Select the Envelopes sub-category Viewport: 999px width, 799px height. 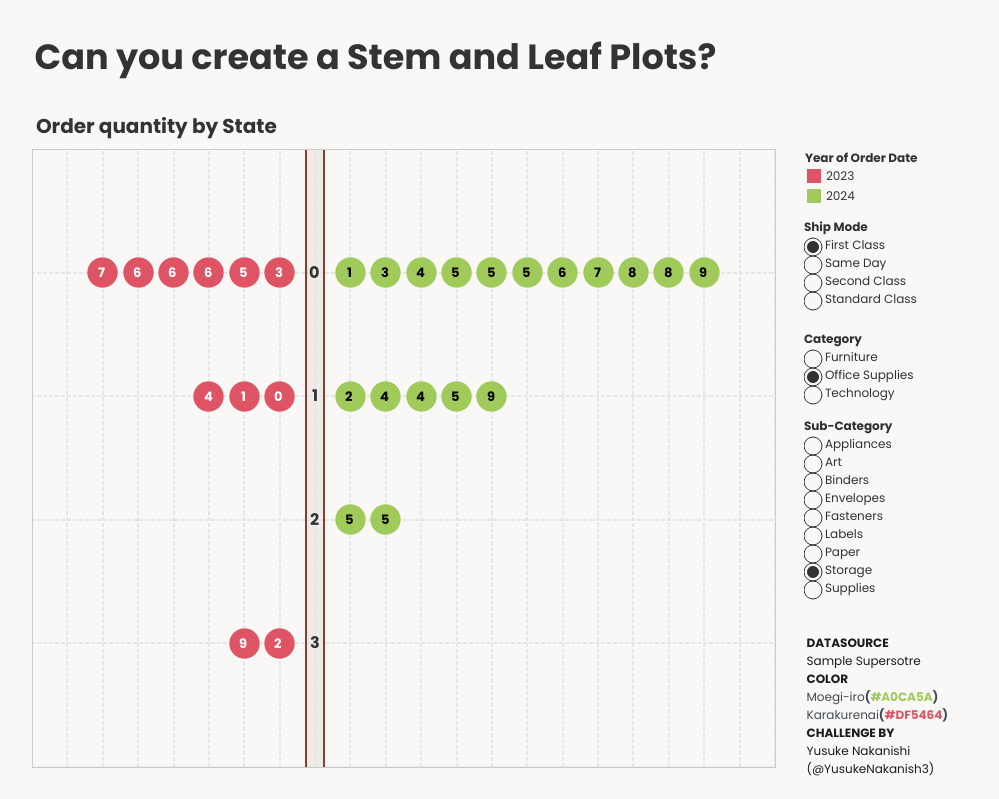tap(814, 500)
